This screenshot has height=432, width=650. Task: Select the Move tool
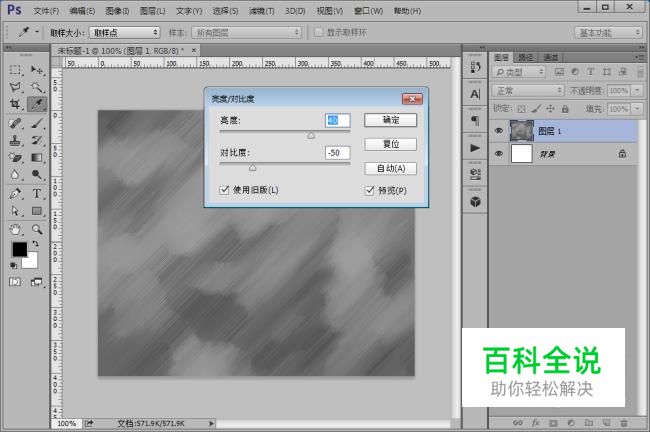coord(36,70)
